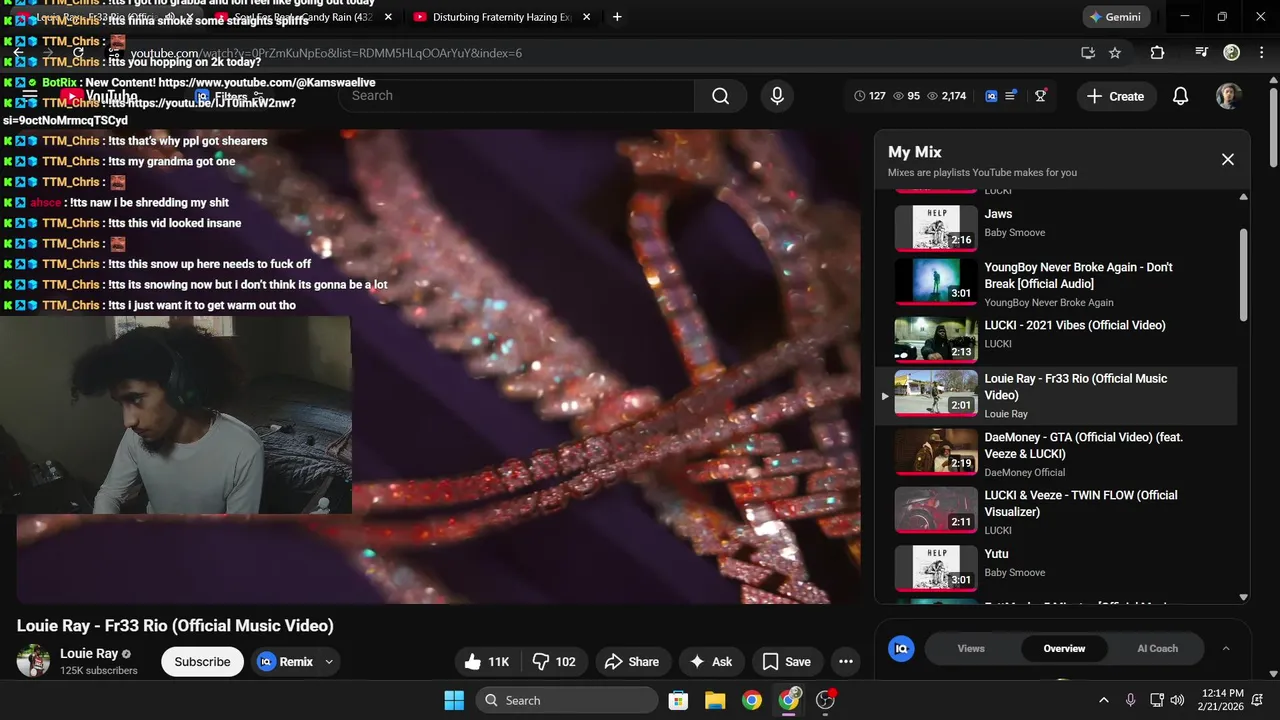This screenshot has height=720, width=1280.
Task: Show hidden system tray icons chevron
Action: [x=1104, y=700]
